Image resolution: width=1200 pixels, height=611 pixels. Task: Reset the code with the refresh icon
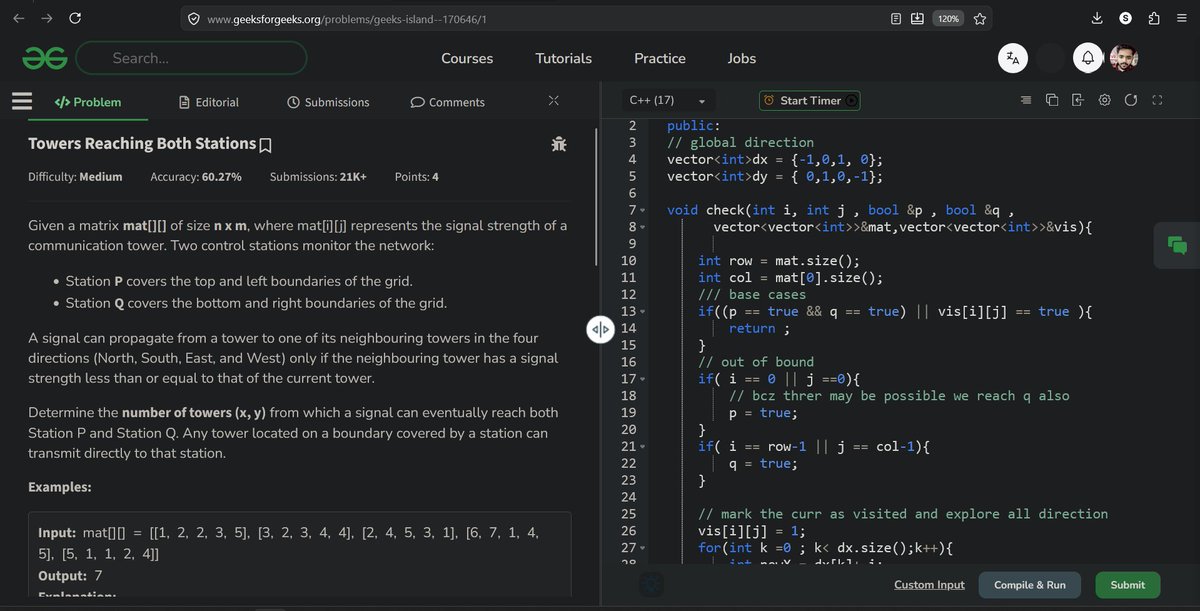1131,100
